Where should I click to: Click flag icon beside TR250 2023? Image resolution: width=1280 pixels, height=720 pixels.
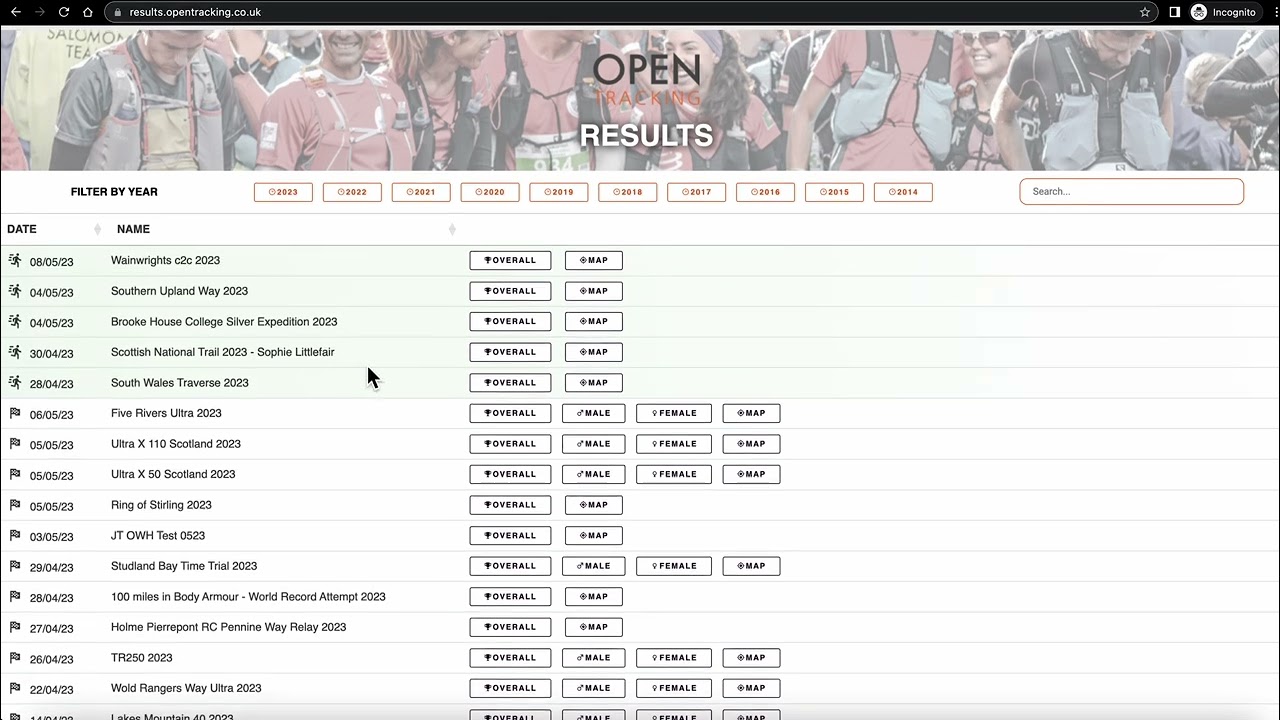coord(15,657)
